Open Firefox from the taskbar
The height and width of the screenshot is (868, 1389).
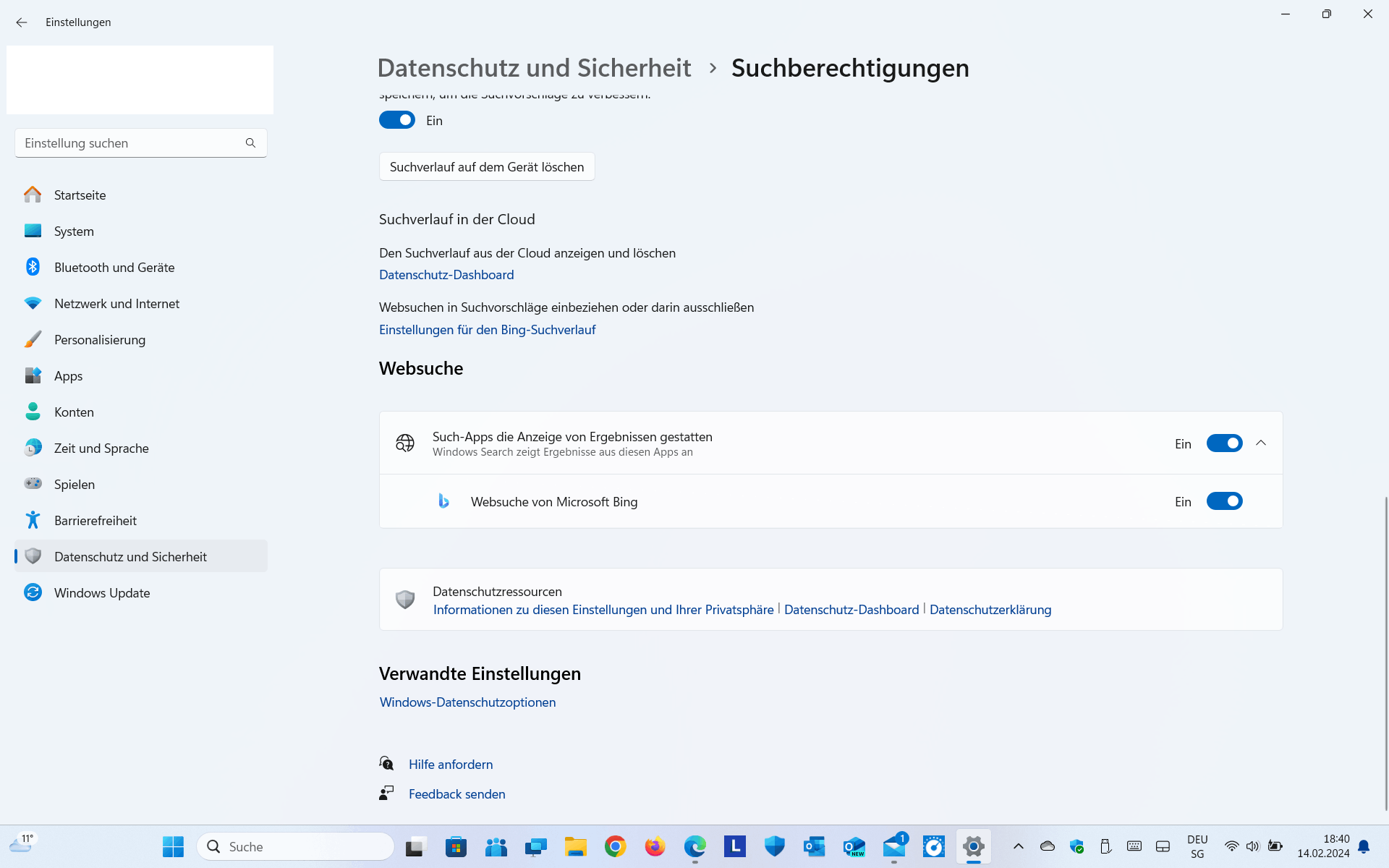pos(655,846)
